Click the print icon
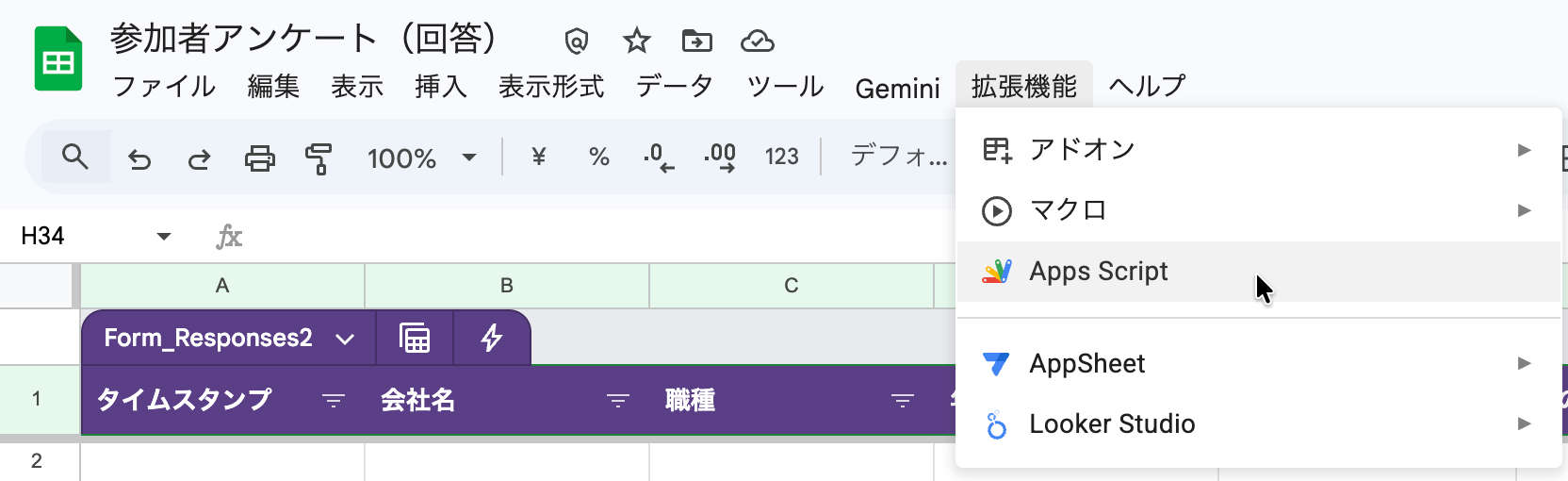This screenshot has width=1568, height=481. click(x=259, y=158)
